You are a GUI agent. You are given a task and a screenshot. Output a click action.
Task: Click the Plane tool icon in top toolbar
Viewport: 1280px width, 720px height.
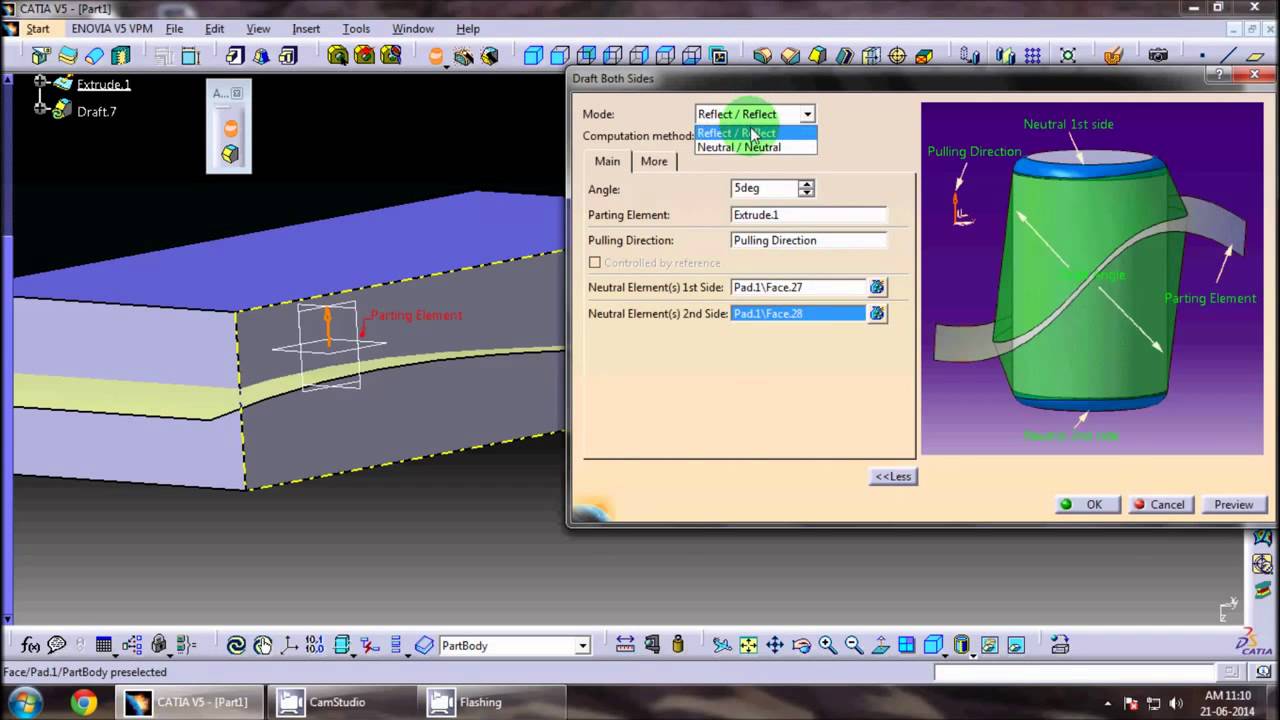pyautogui.click(x=1255, y=56)
